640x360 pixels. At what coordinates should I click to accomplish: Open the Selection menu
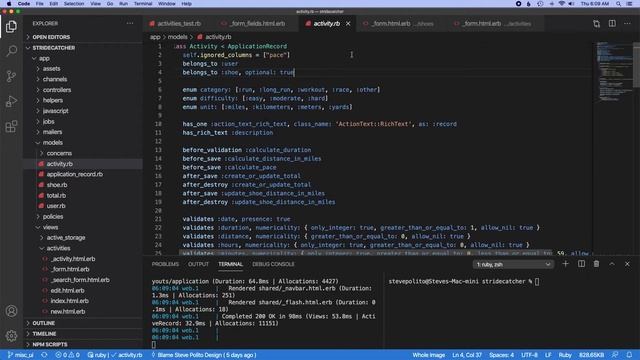[x=74, y=4]
